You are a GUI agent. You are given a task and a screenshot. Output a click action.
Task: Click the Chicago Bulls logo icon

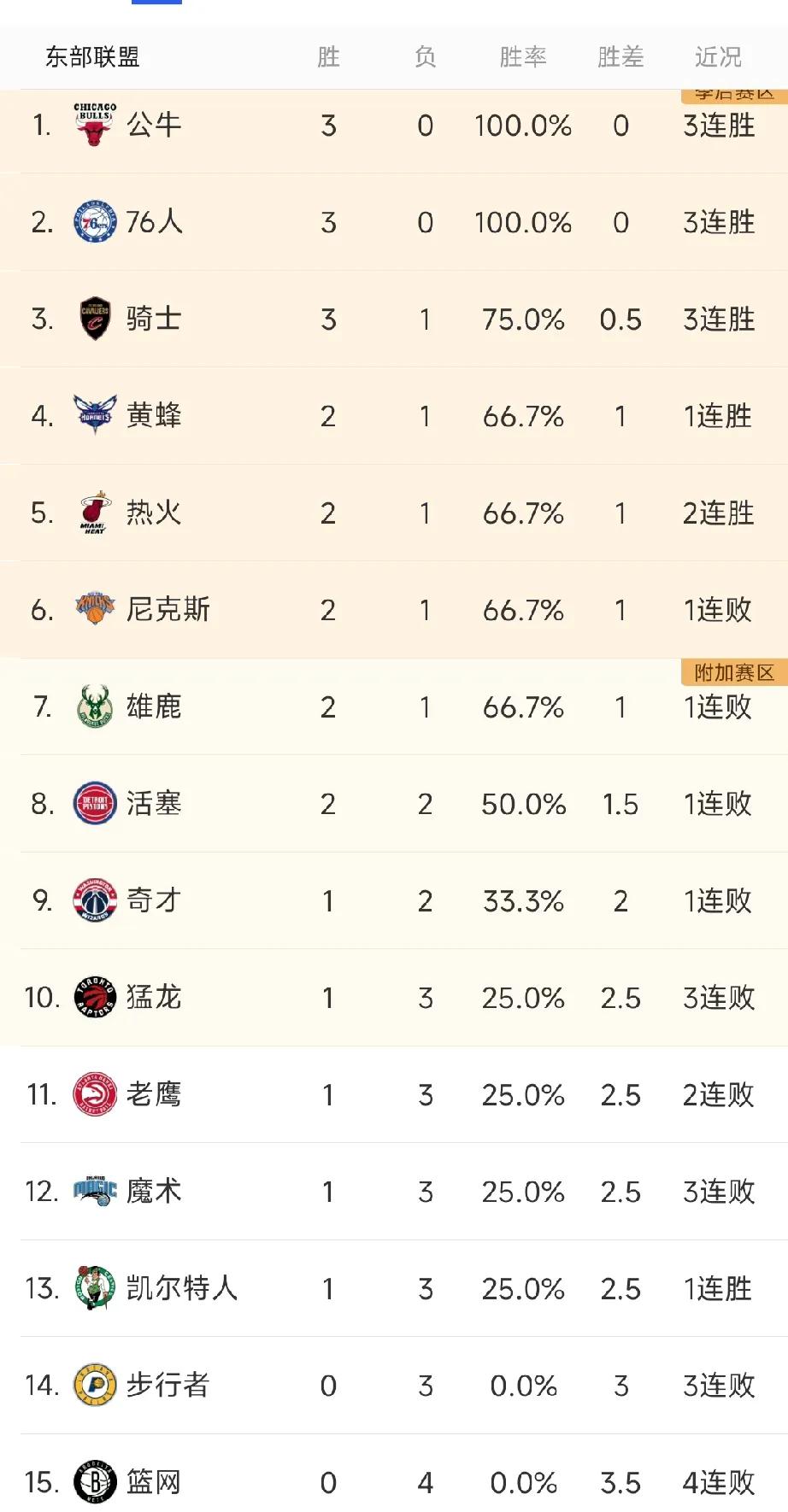(x=95, y=125)
